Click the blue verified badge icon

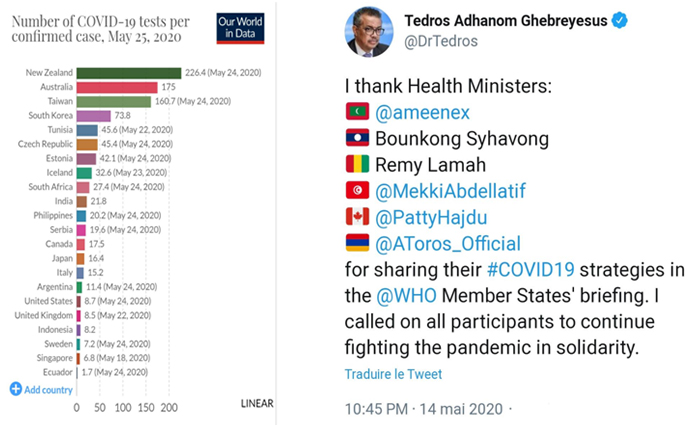(619, 20)
